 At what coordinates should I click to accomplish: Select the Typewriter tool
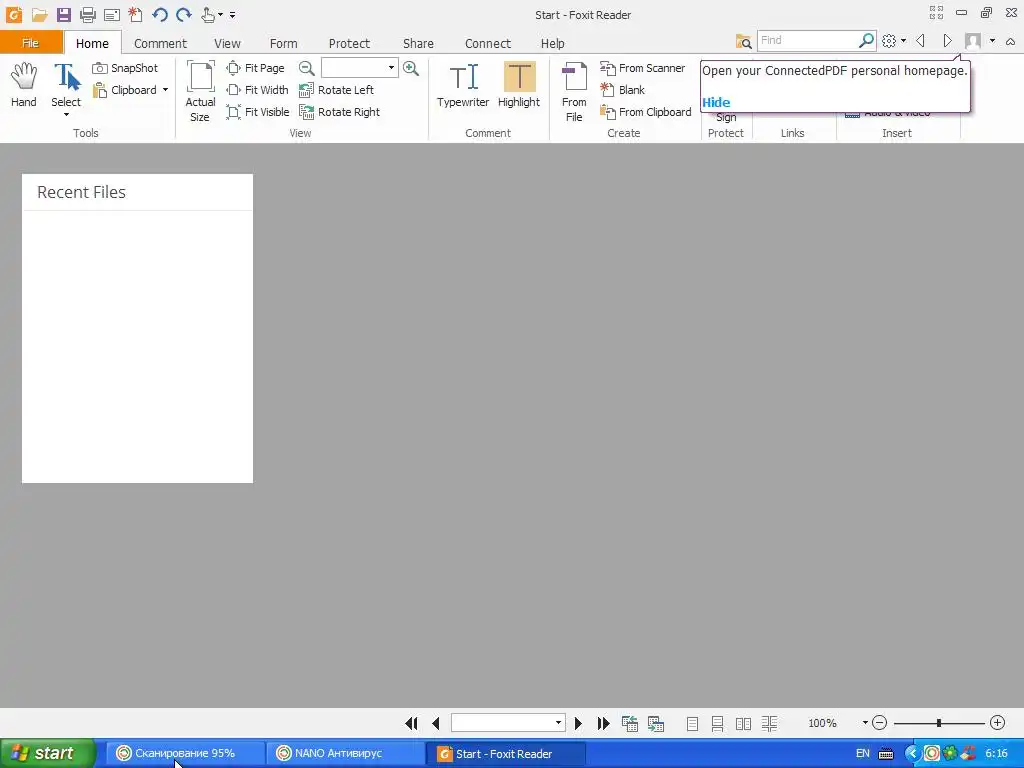(463, 85)
